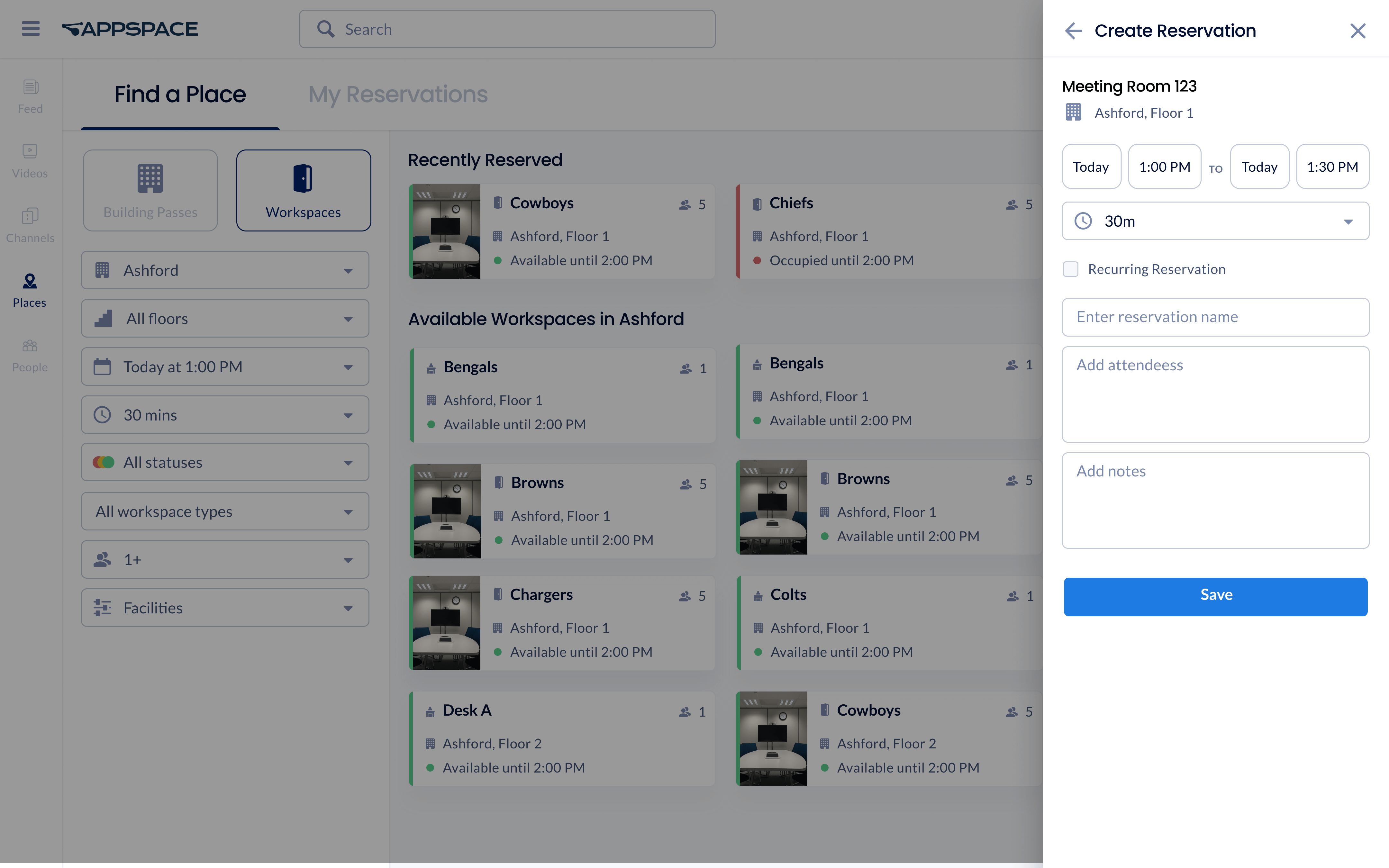1389x868 pixels.
Task: Open the All workspace types dropdown
Action: coord(225,511)
